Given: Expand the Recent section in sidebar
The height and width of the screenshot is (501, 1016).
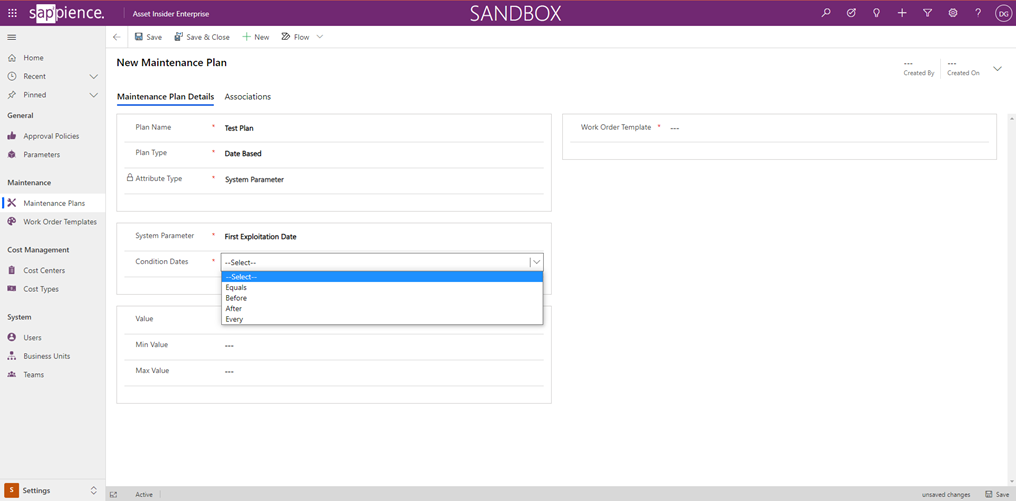Looking at the screenshot, I should pos(94,76).
